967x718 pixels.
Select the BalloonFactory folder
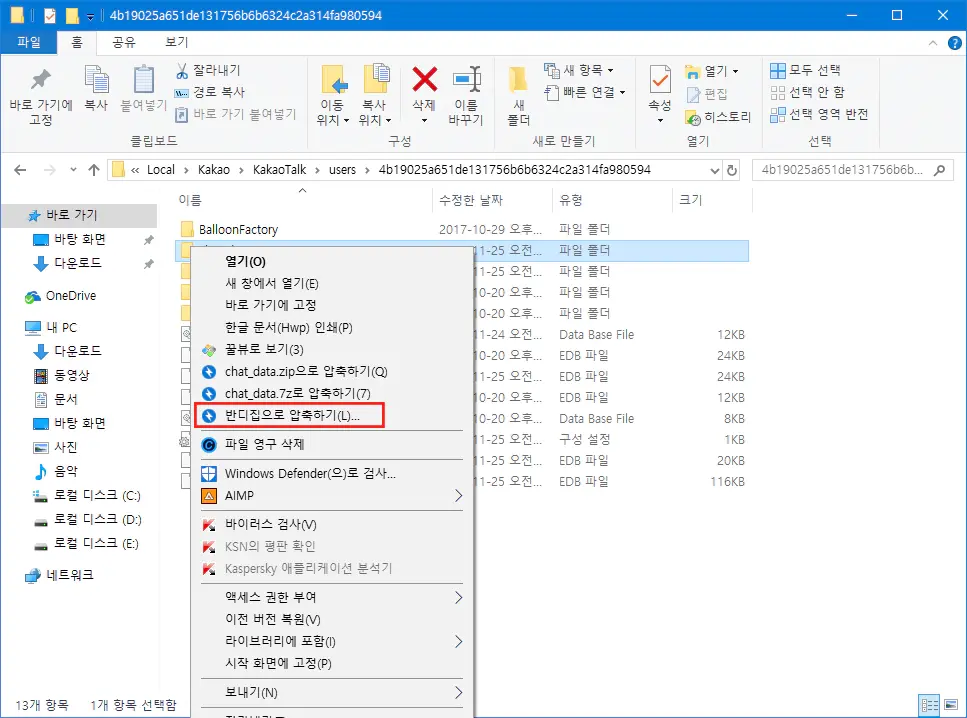[238, 229]
